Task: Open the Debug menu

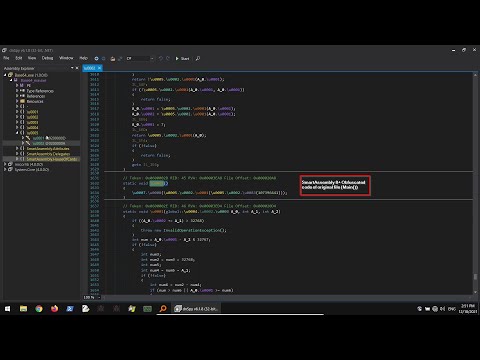Action: [x=47, y=58]
